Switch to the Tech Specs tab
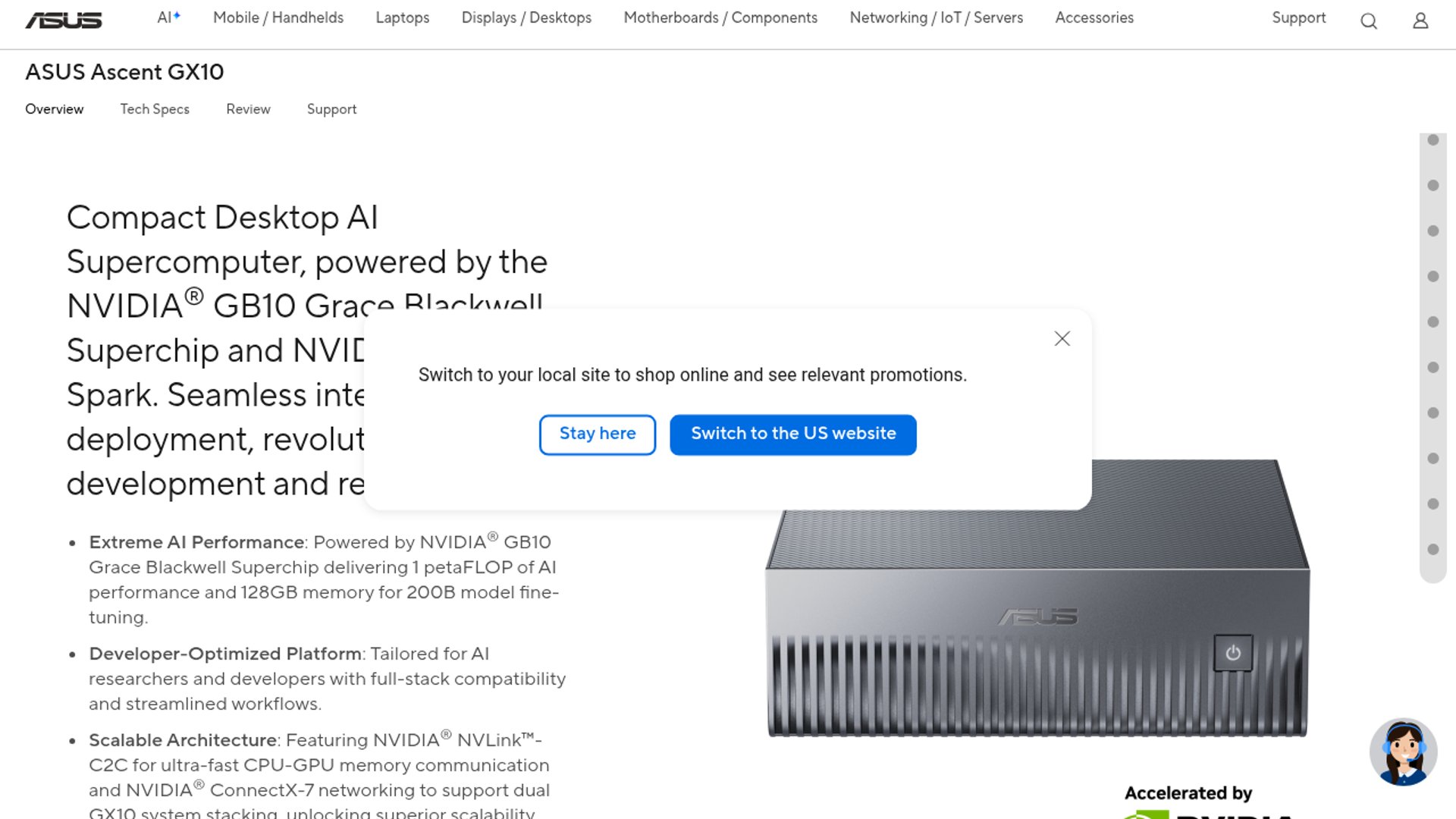This screenshot has width=1456, height=819. pos(155,109)
